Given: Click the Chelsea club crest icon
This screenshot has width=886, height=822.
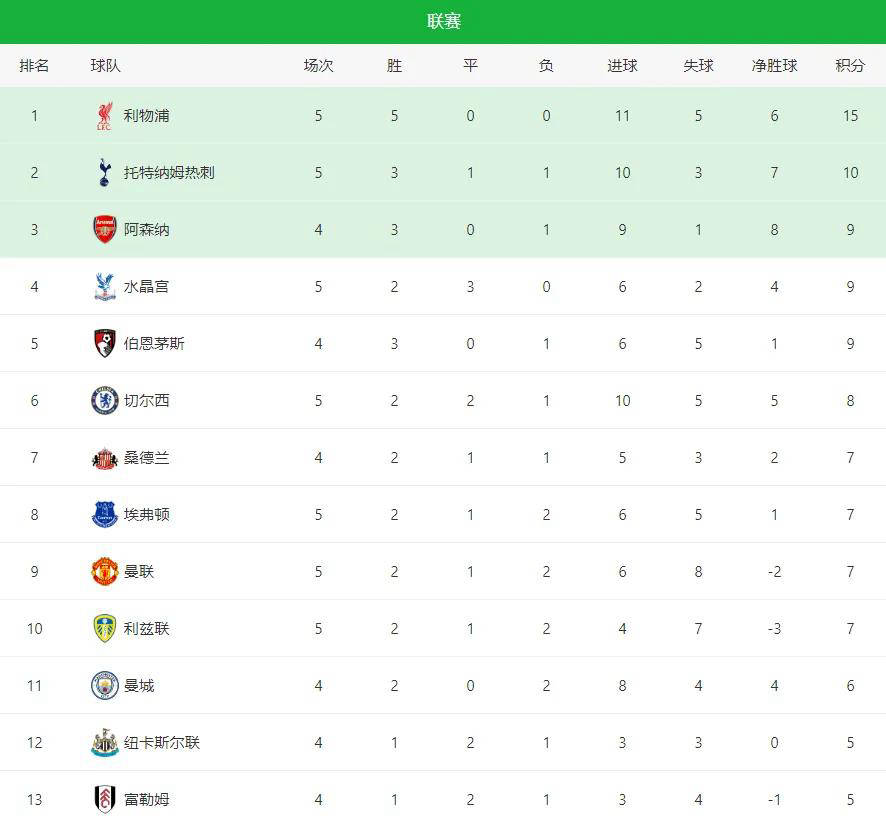Looking at the screenshot, I should [104, 401].
